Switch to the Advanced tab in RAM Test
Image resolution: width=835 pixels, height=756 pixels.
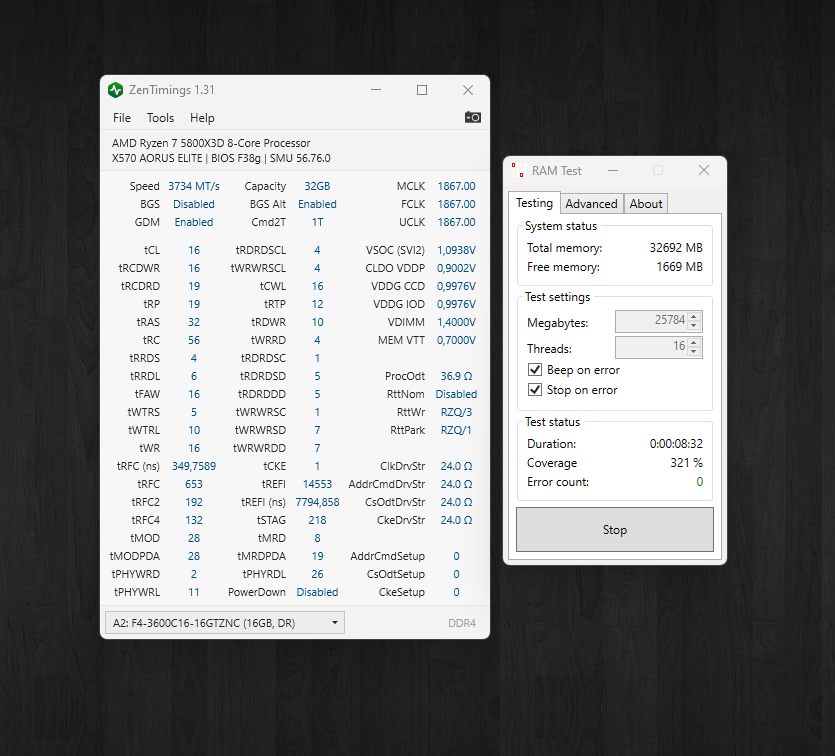click(591, 204)
